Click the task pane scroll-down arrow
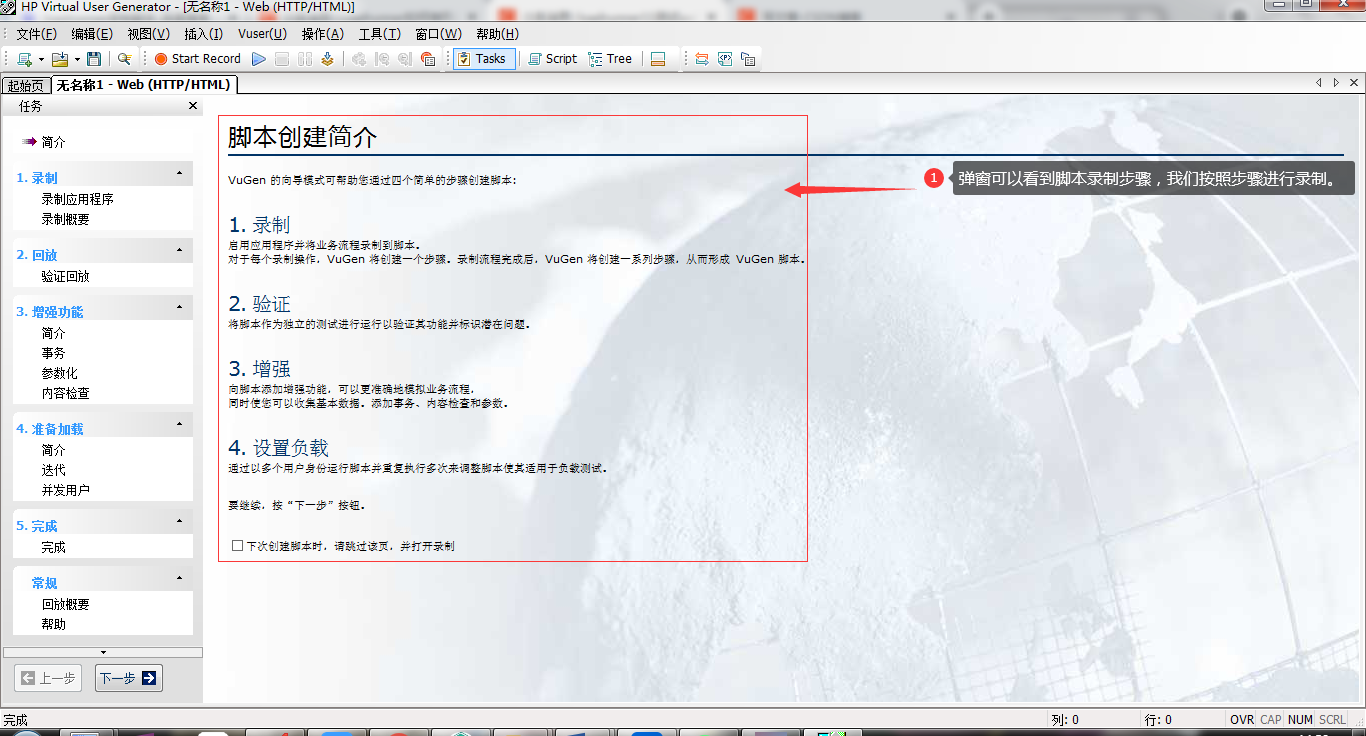1366x736 pixels. (103, 652)
